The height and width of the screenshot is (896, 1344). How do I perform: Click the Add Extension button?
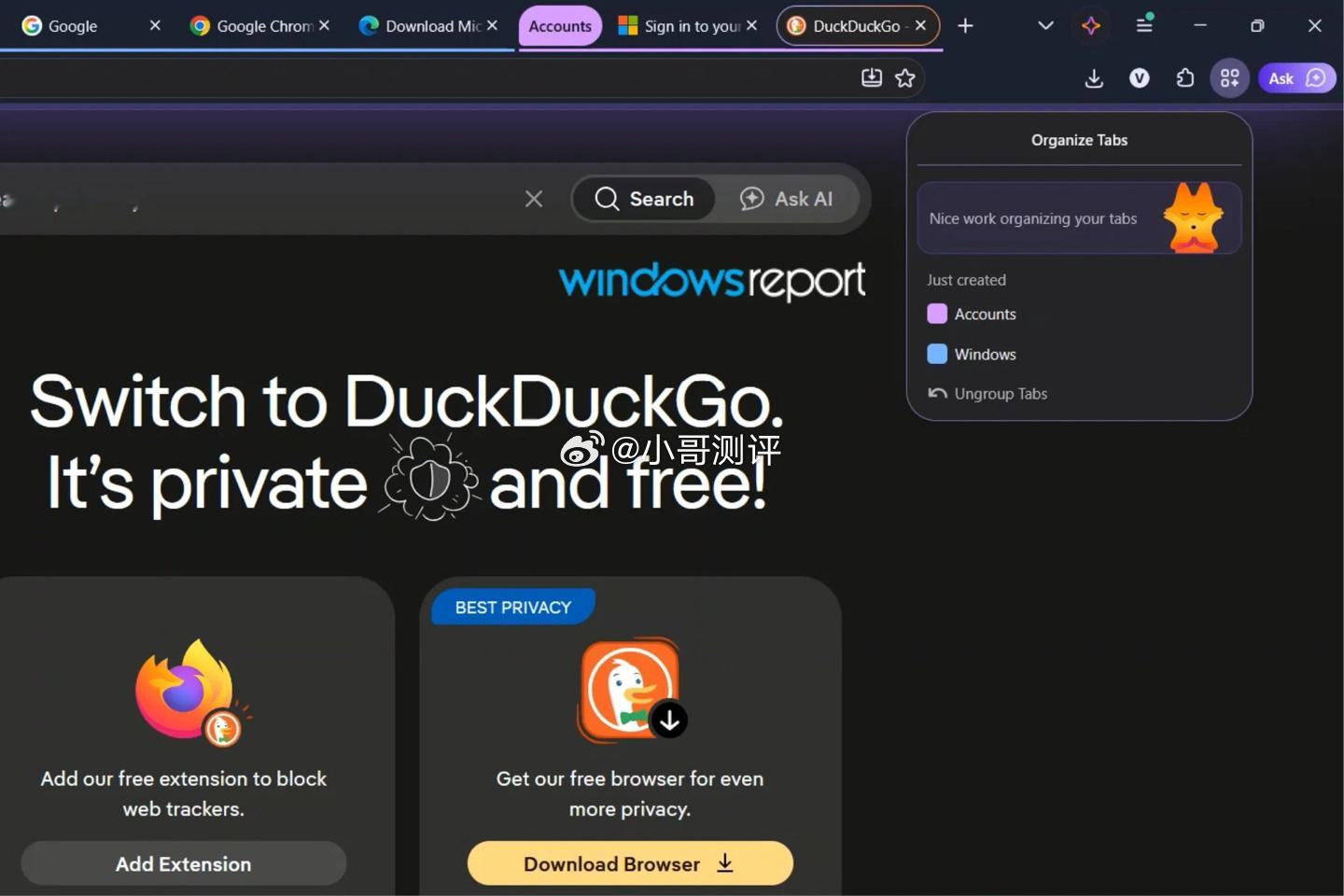(184, 864)
